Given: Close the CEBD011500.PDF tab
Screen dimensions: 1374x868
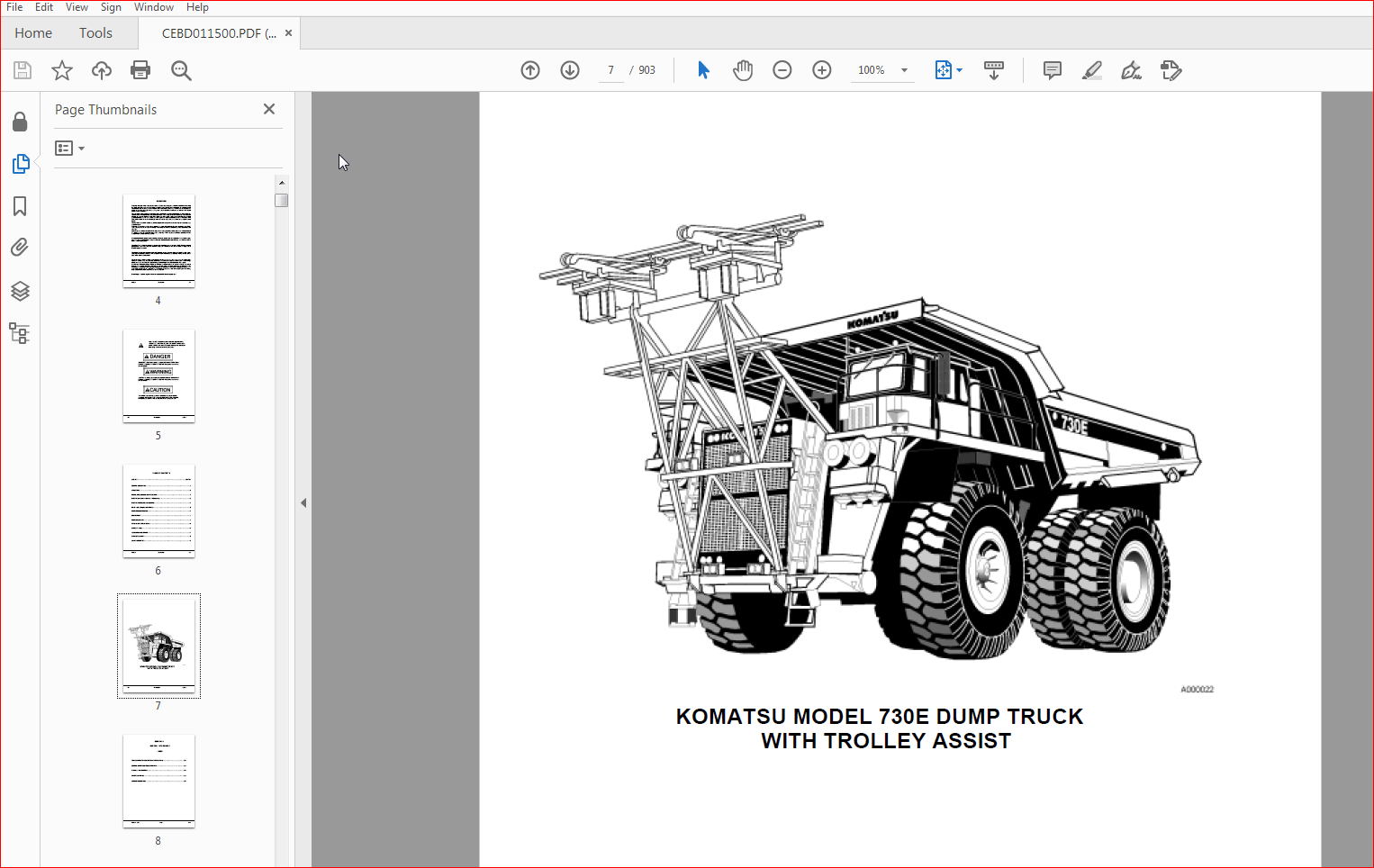Looking at the screenshot, I should point(288,33).
